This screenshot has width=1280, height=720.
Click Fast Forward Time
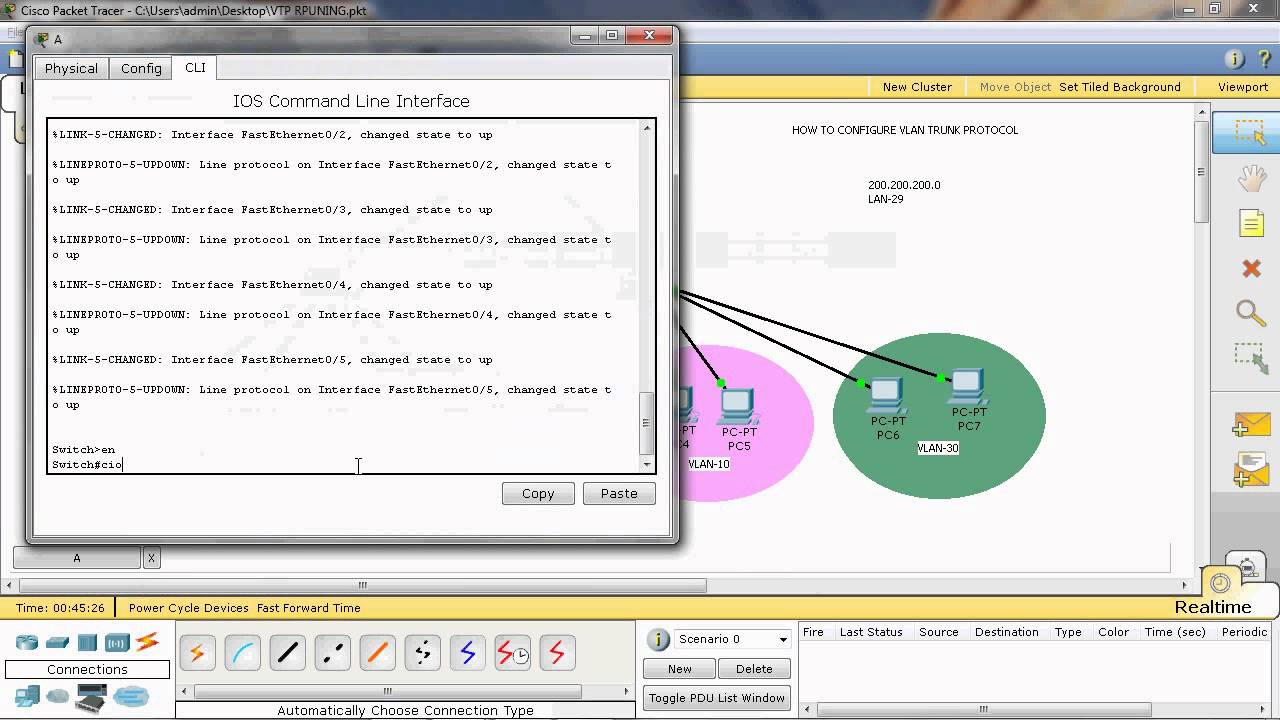pyautogui.click(x=309, y=608)
